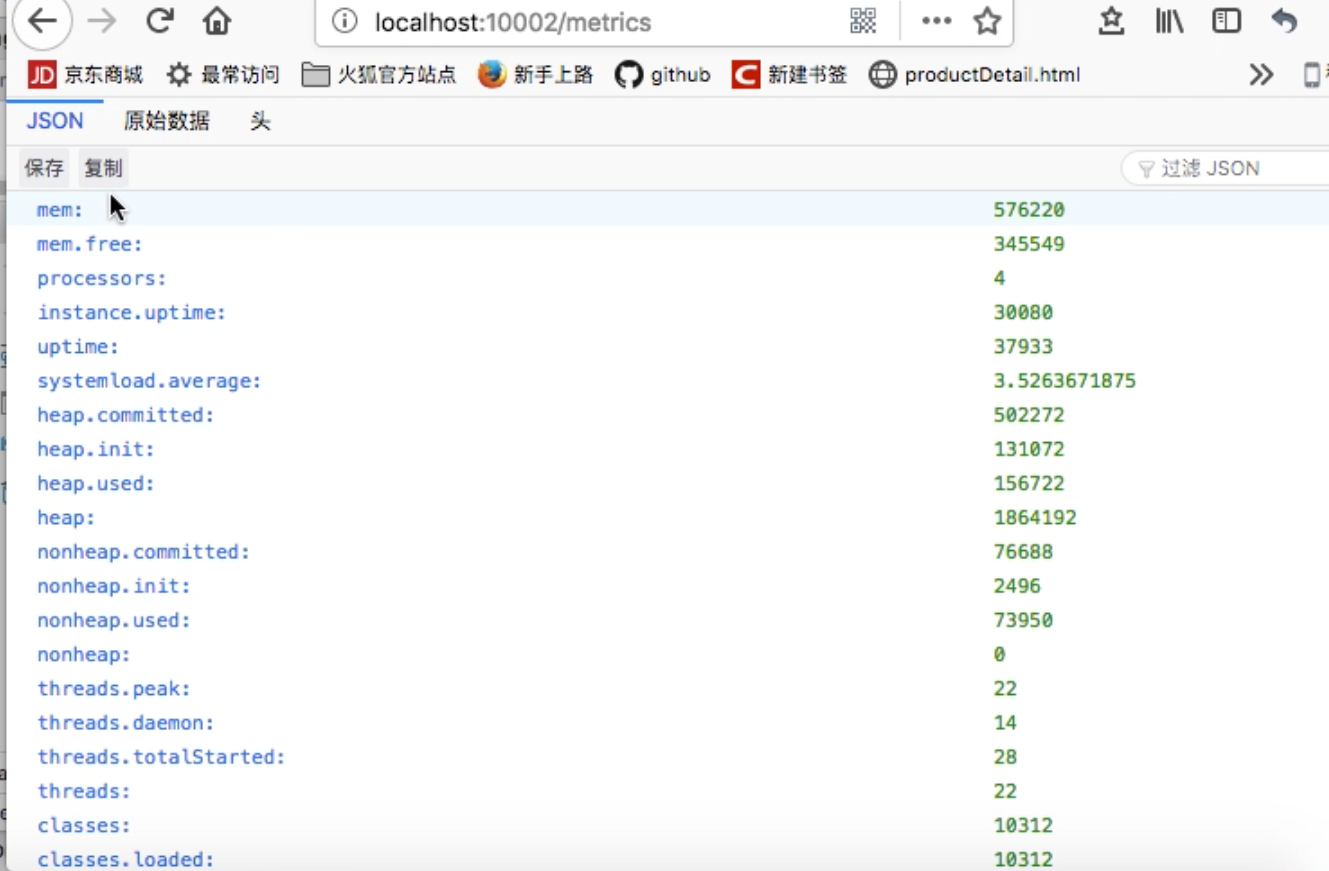The width and height of the screenshot is (1329, 871).
Task: Open the downloads/bookmarks tray icon
Action: pos(1111,21)
